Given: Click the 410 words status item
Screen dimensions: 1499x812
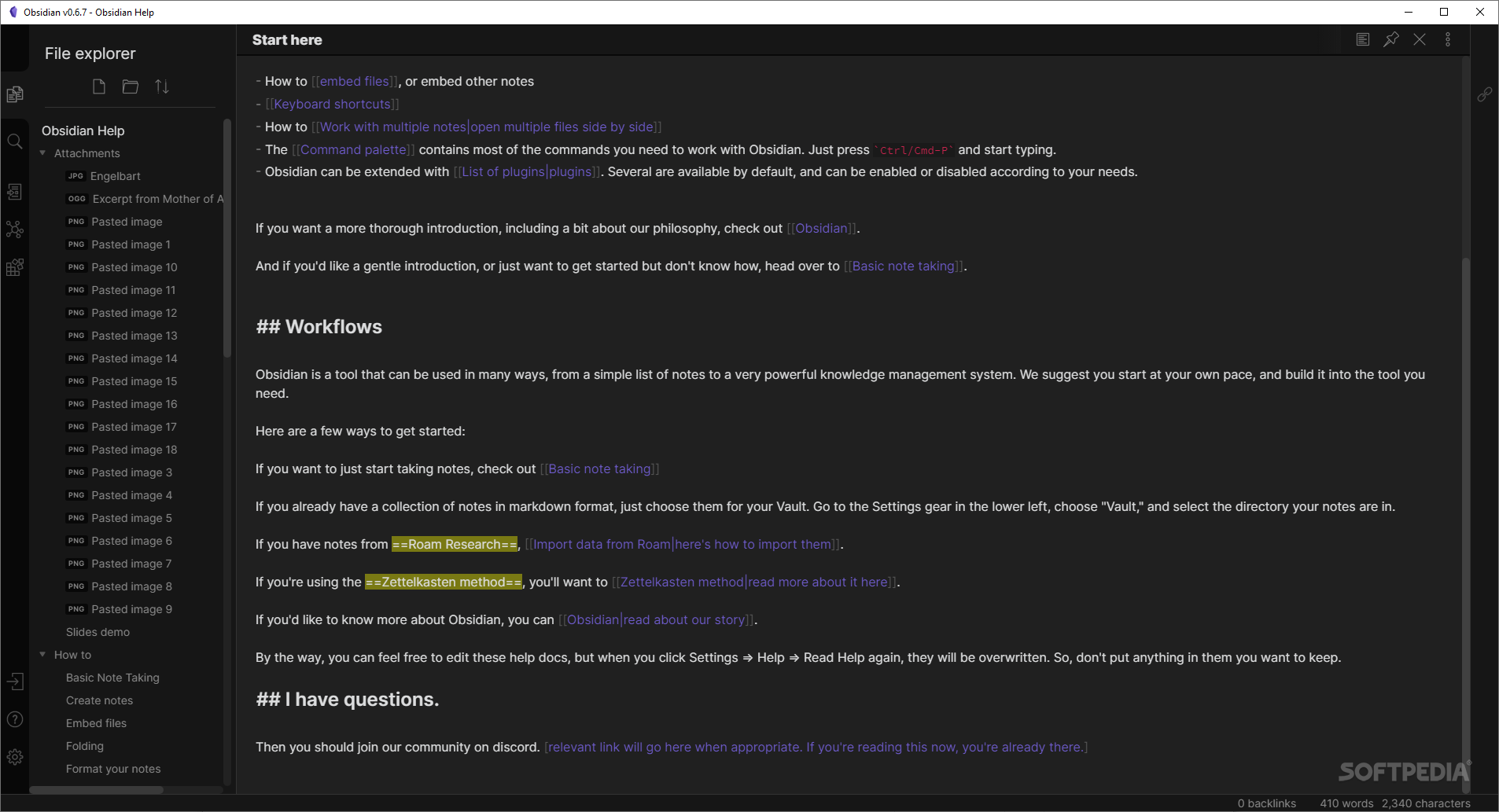Looking at the screenshot, I should tap(1346, 803).
